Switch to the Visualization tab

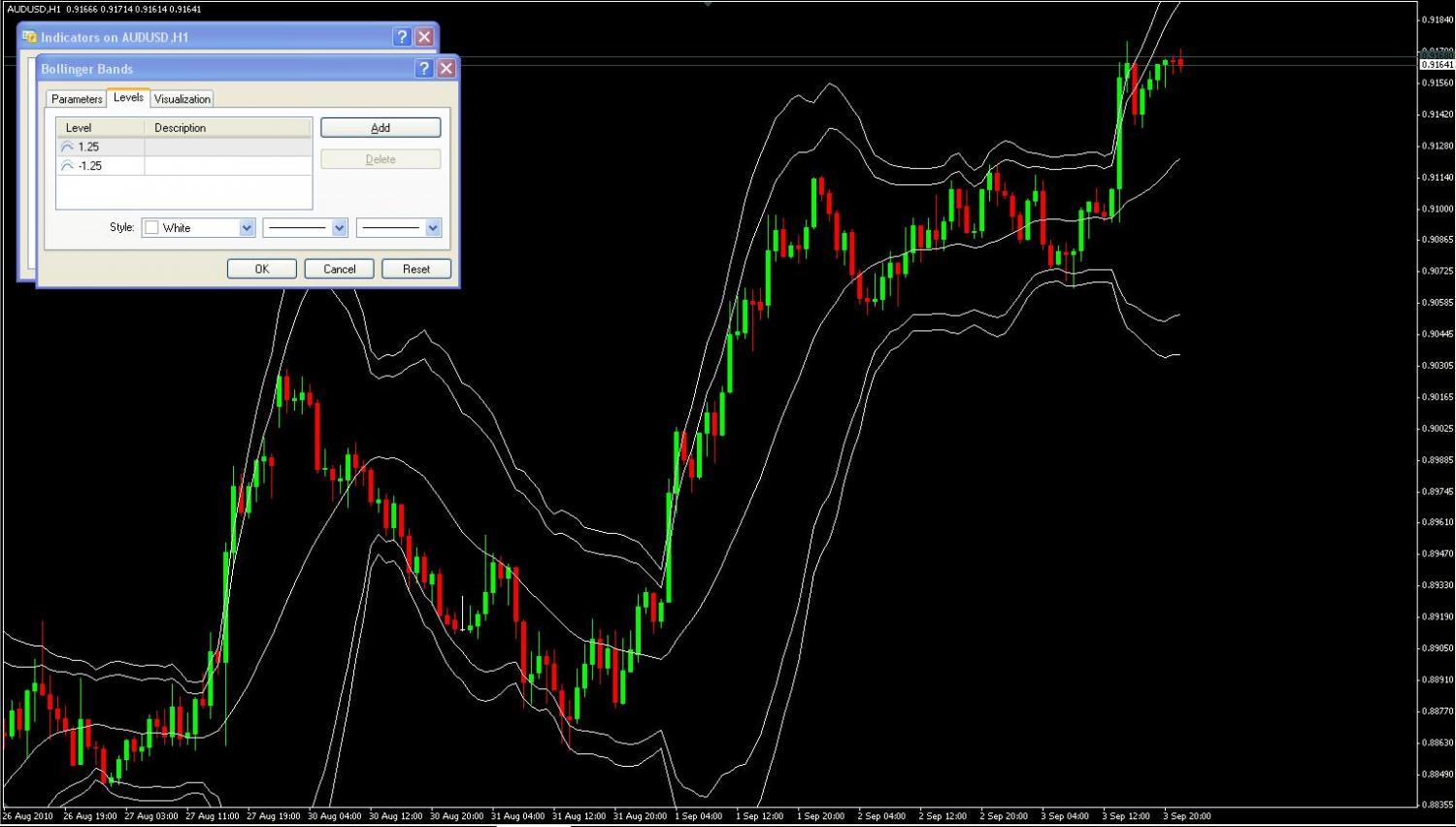click(182, 99)
